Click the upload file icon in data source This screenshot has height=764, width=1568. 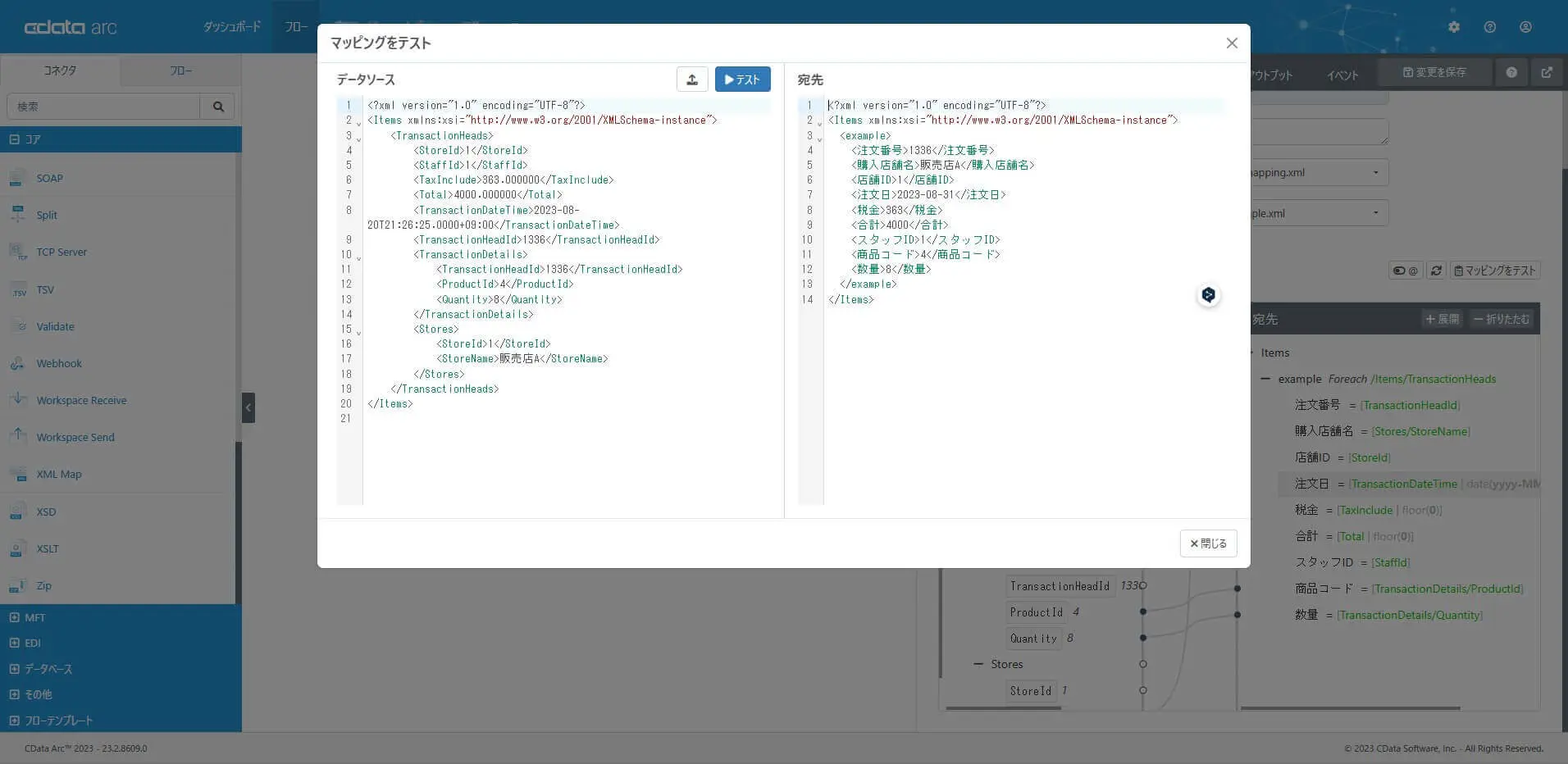(691, 80)
